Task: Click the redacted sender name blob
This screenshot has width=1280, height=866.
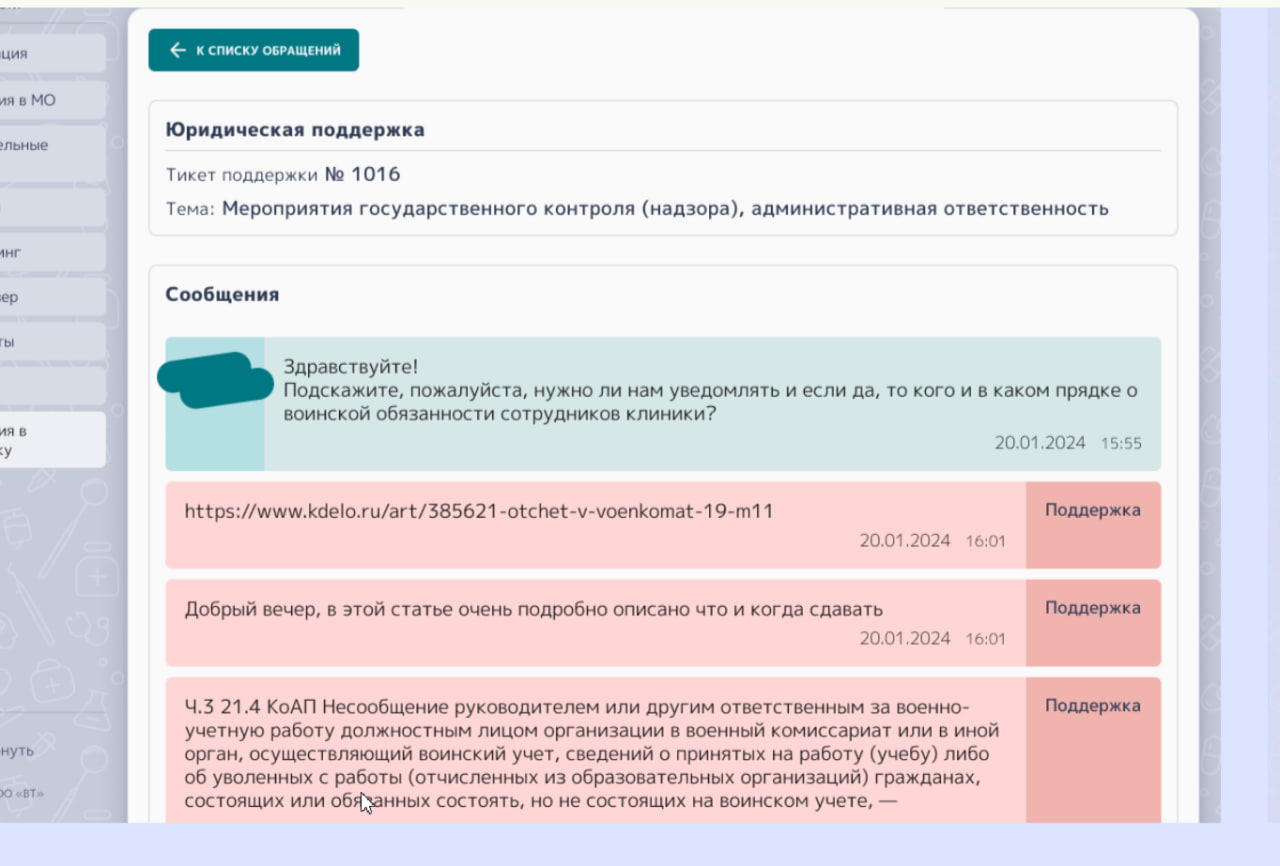Action: (x=215, y=380)
